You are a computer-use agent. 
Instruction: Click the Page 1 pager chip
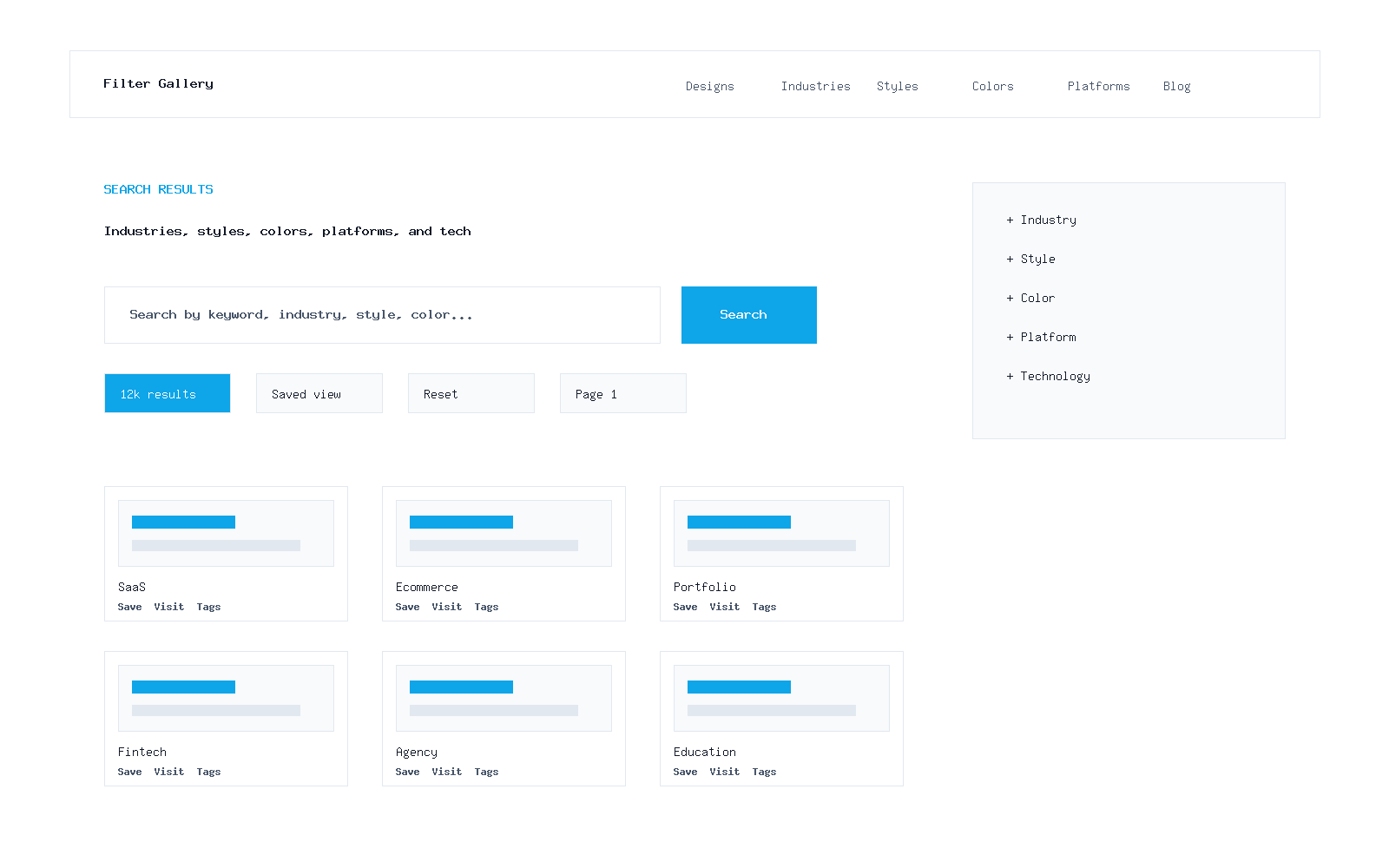coord(623,393)
